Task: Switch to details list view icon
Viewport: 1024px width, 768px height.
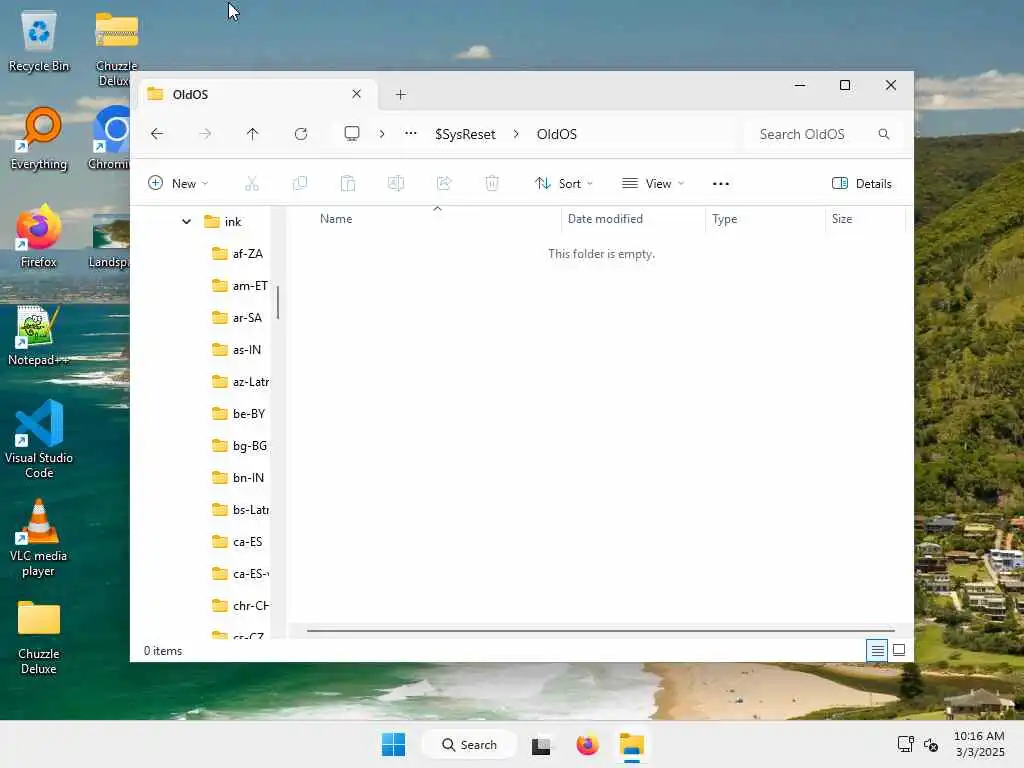Action: (x=877, y=650)
